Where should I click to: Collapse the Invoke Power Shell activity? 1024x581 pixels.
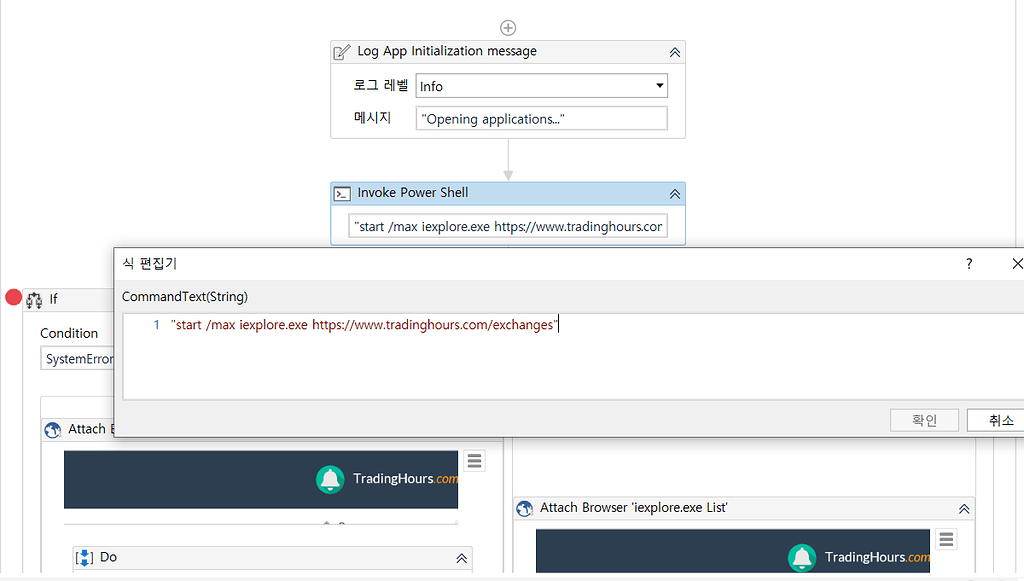[675, 193]
